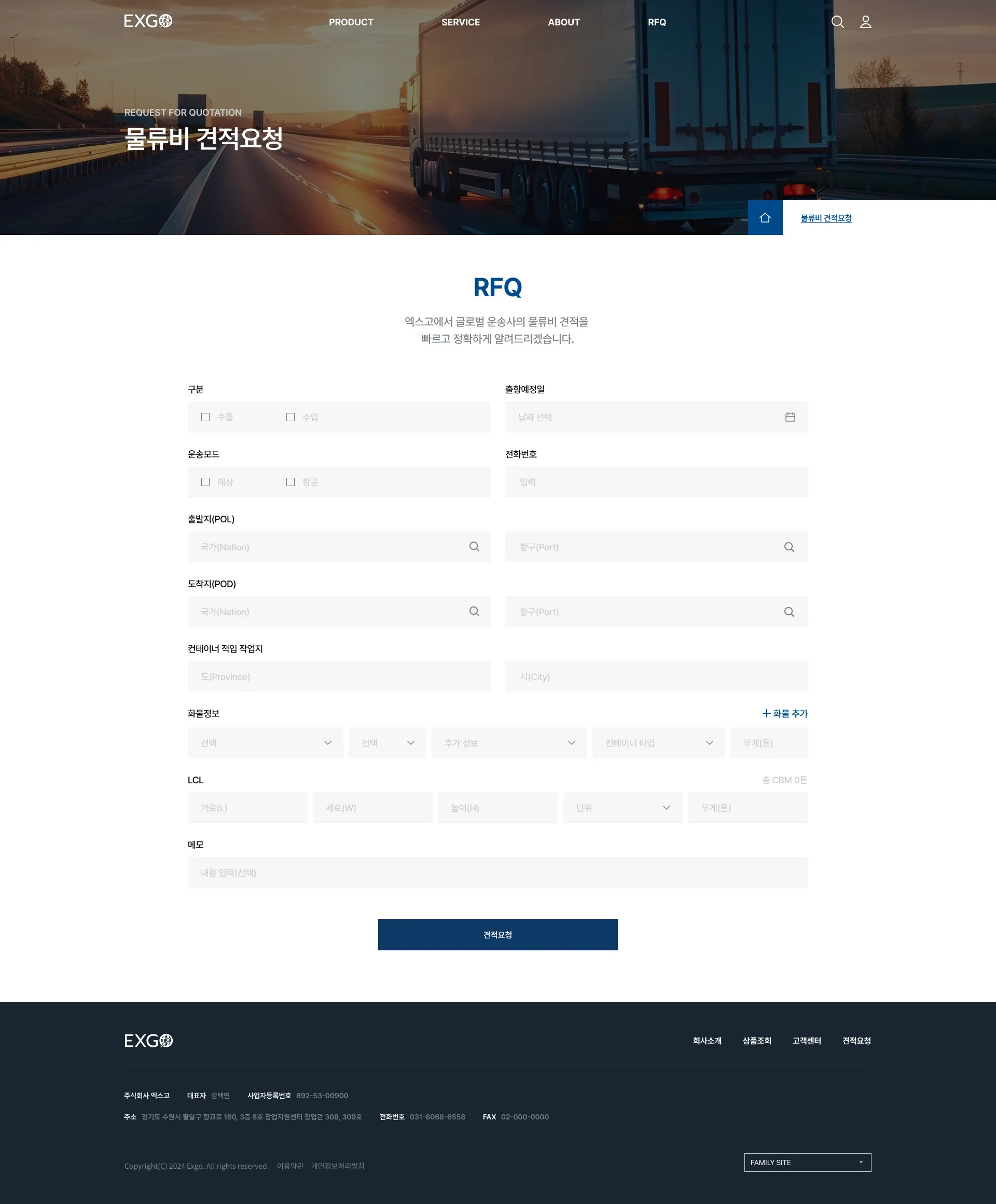
Task: Tick the 항공 transport mode checkbox
Action: [290, 481]
